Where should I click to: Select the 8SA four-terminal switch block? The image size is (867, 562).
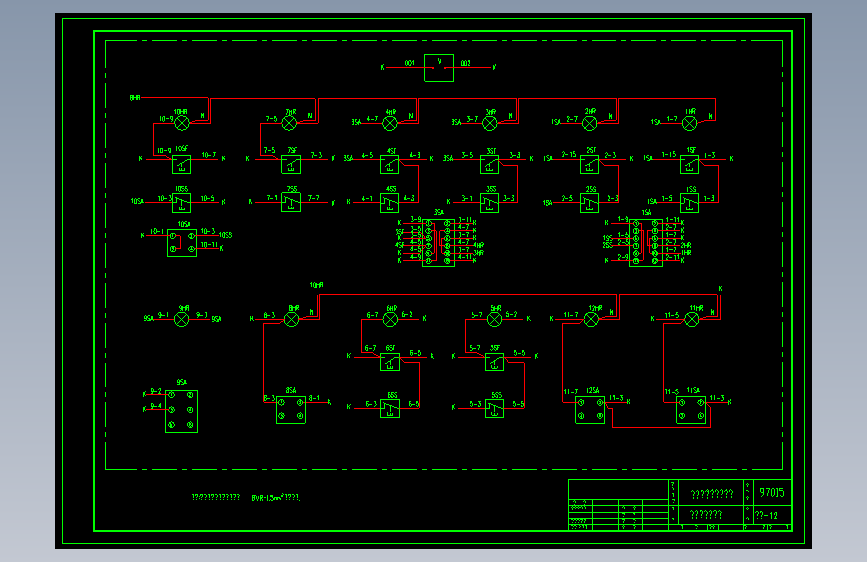[291, 409]
